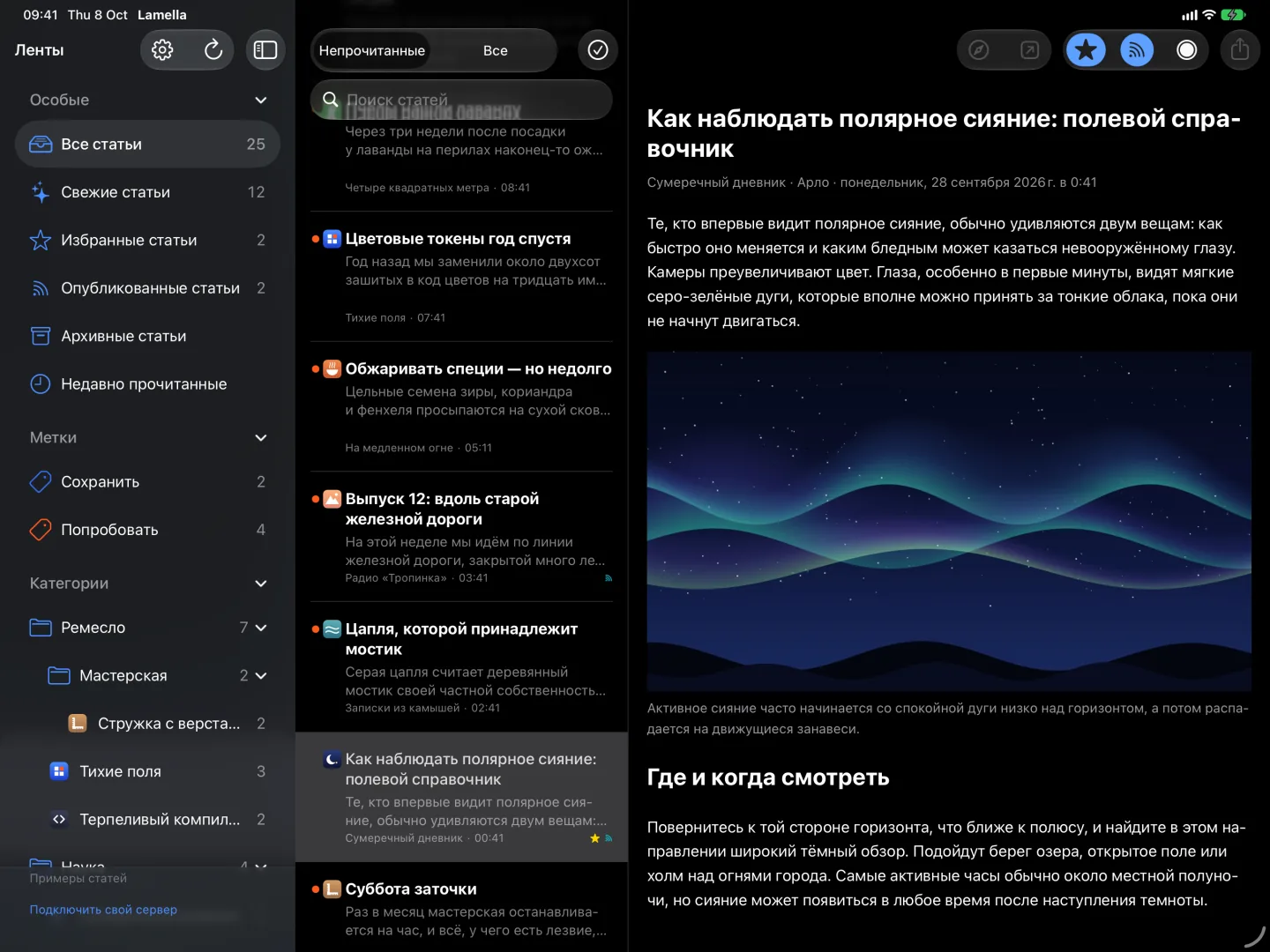Image resolution: width=1270 pixels, height=952 pixels.
Task: Click the magnifier search icon
Action: click(x=331, y=100)
